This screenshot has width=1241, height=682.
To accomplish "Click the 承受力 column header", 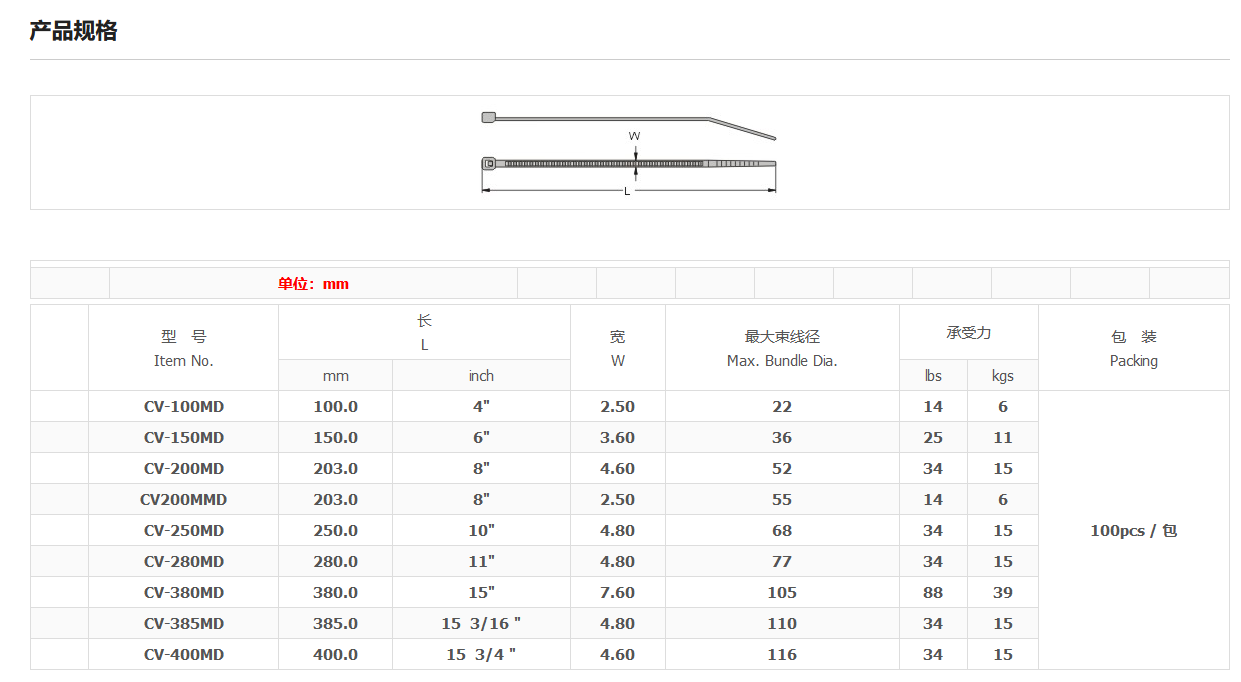I will [968, 333].
